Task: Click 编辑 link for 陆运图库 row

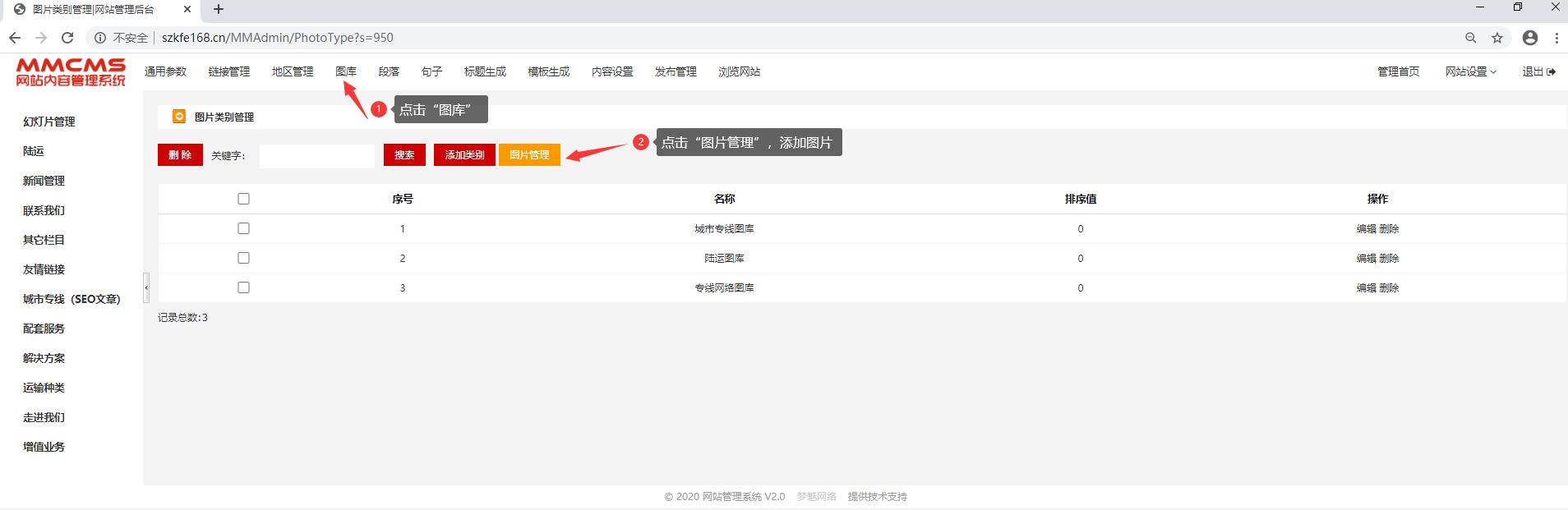Action: (x=1366, y=258)
